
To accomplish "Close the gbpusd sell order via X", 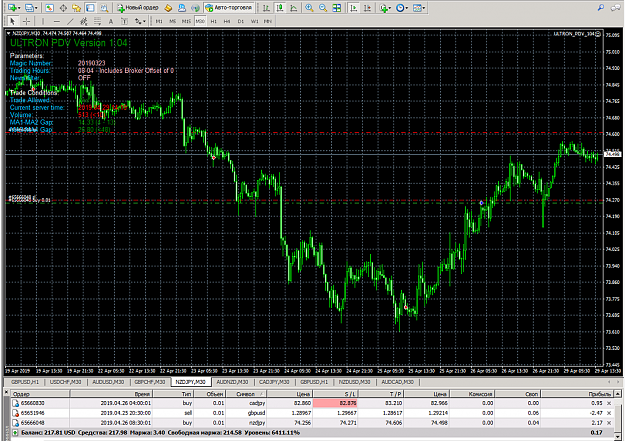I will 609,413.
